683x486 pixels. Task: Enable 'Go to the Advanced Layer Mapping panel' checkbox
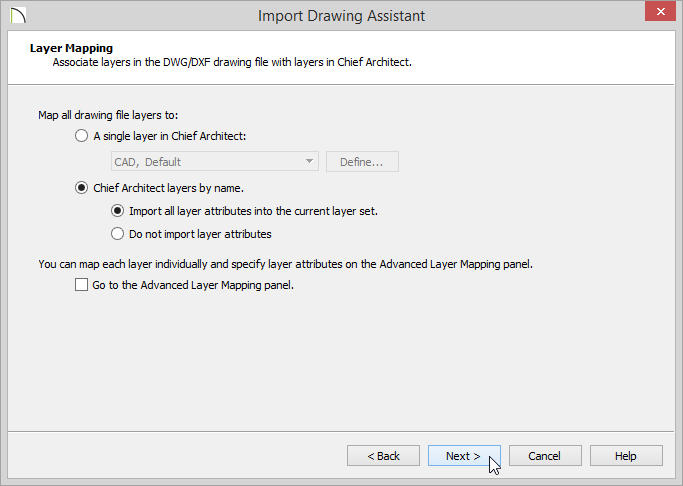coord(81,285)
